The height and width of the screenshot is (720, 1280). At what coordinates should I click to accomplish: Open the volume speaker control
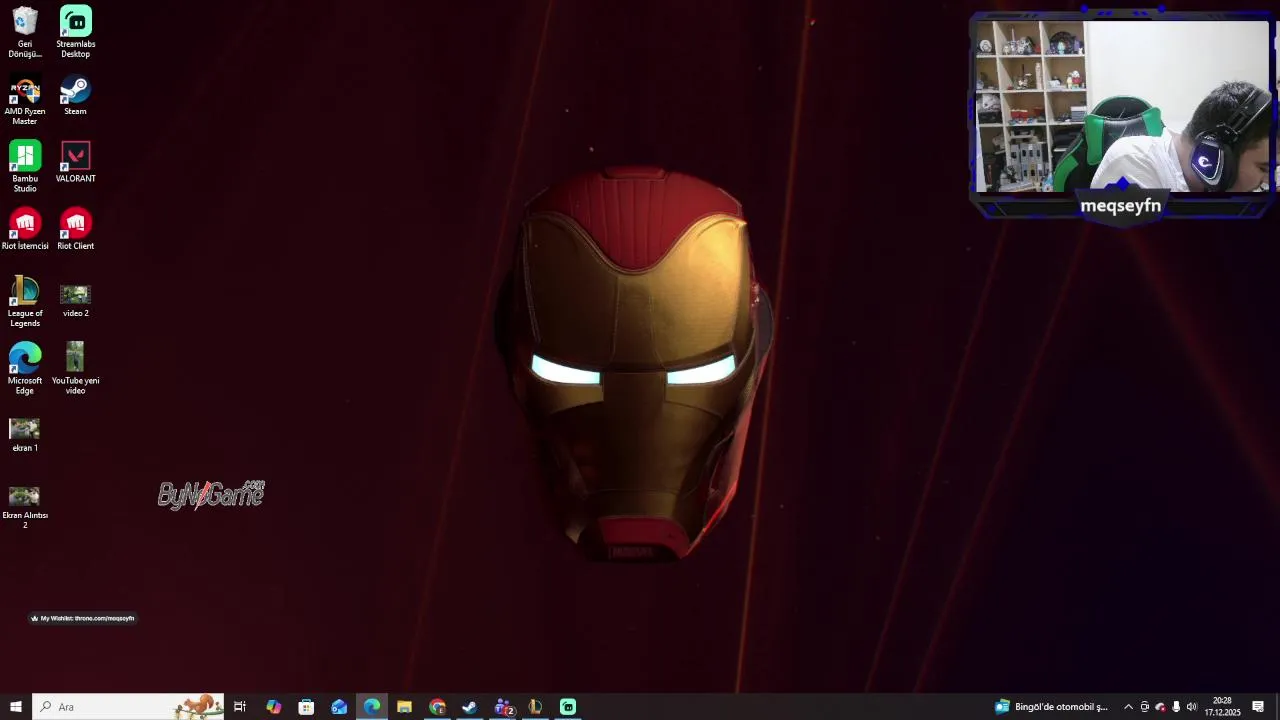[1191, 707]
